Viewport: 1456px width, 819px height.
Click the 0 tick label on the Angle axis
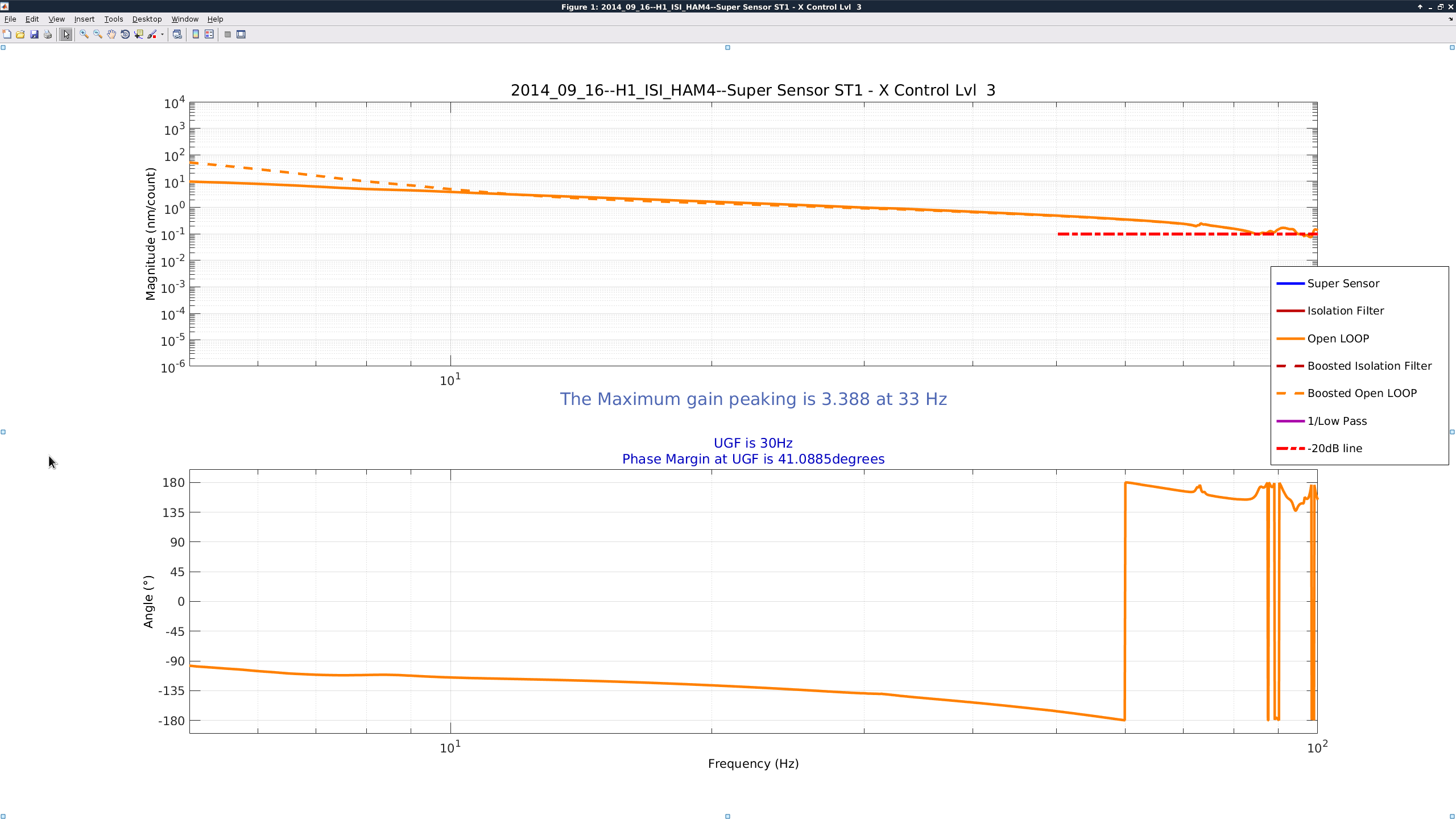click(181, 602)
